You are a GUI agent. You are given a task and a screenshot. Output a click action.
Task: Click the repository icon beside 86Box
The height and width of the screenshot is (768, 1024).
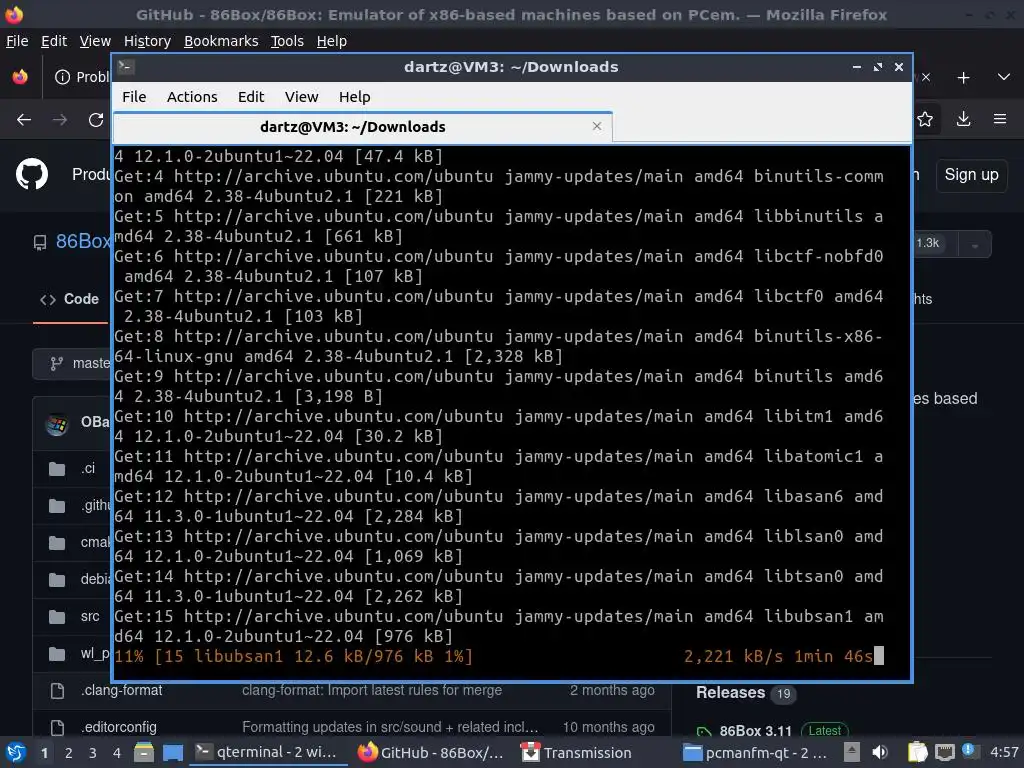click(40, 243)
